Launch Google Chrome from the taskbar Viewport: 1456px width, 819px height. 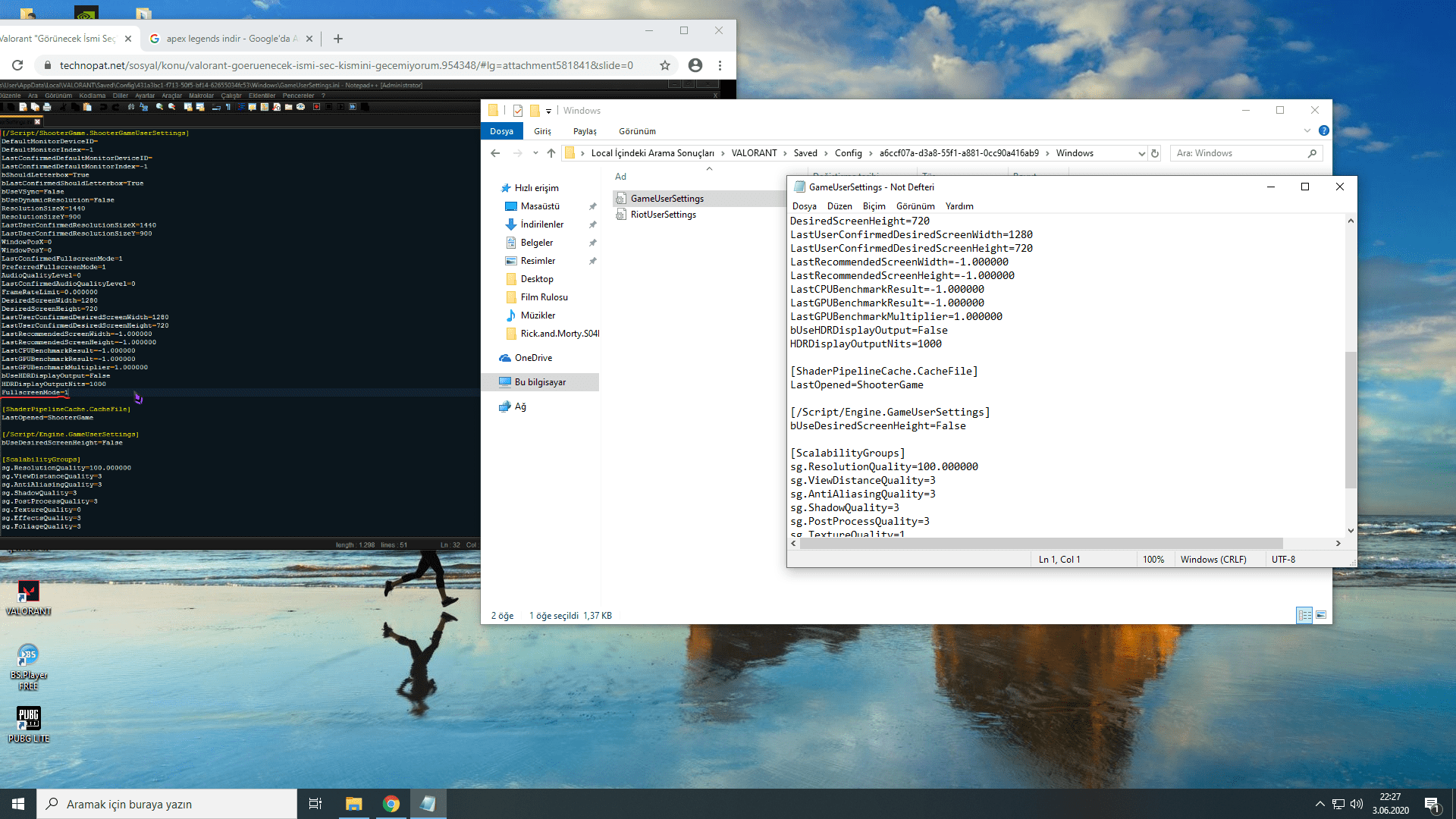point(391,803)
